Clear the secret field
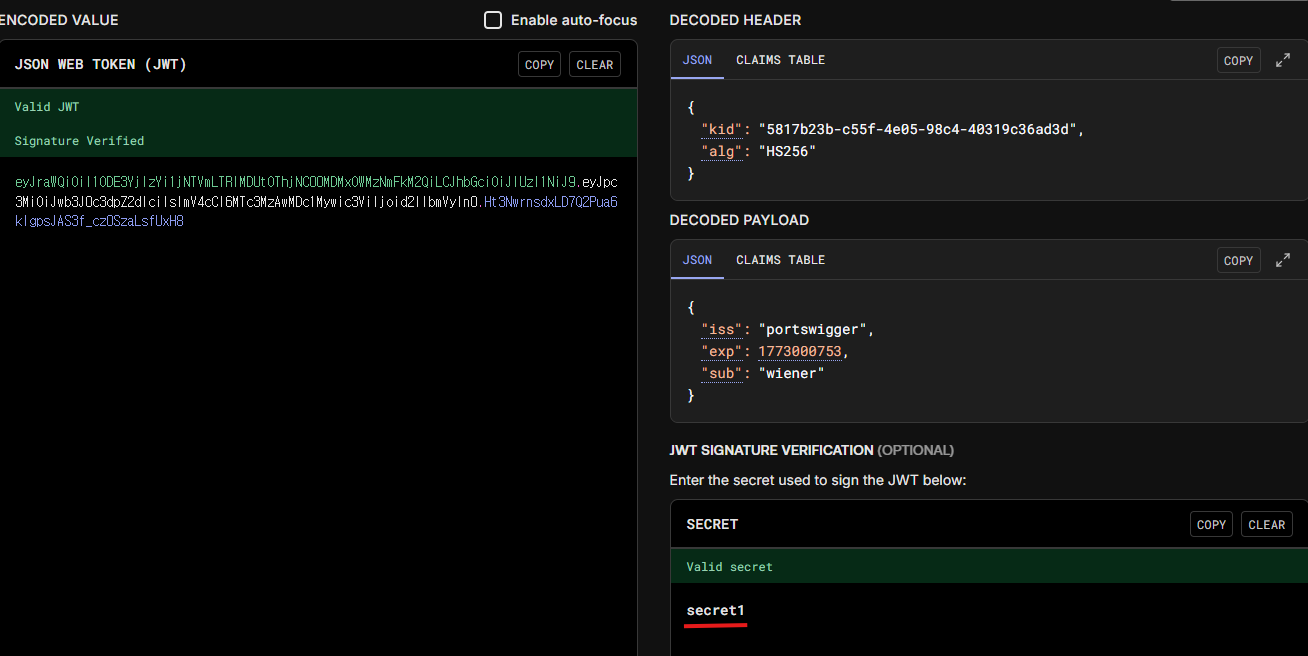 1267,525
